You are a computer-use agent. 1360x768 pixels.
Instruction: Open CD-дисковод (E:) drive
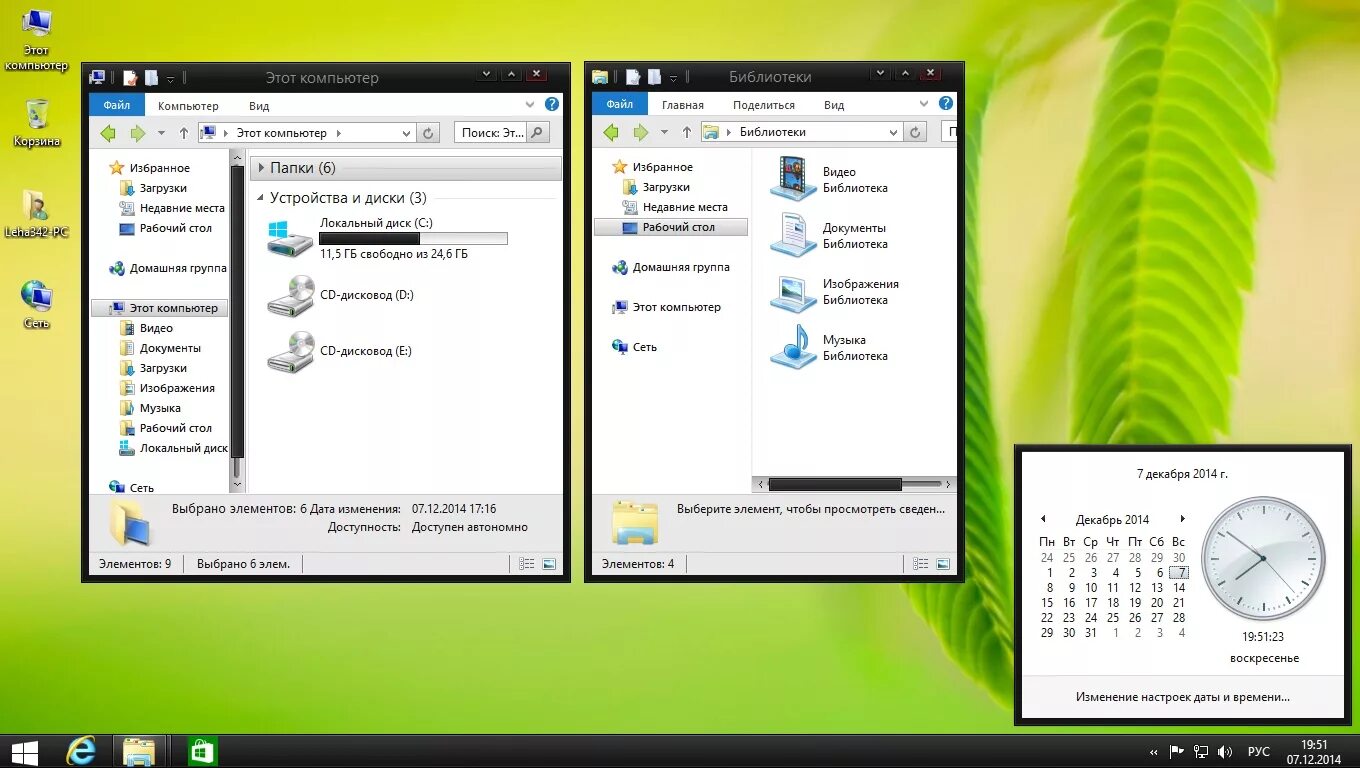(340, 351)
